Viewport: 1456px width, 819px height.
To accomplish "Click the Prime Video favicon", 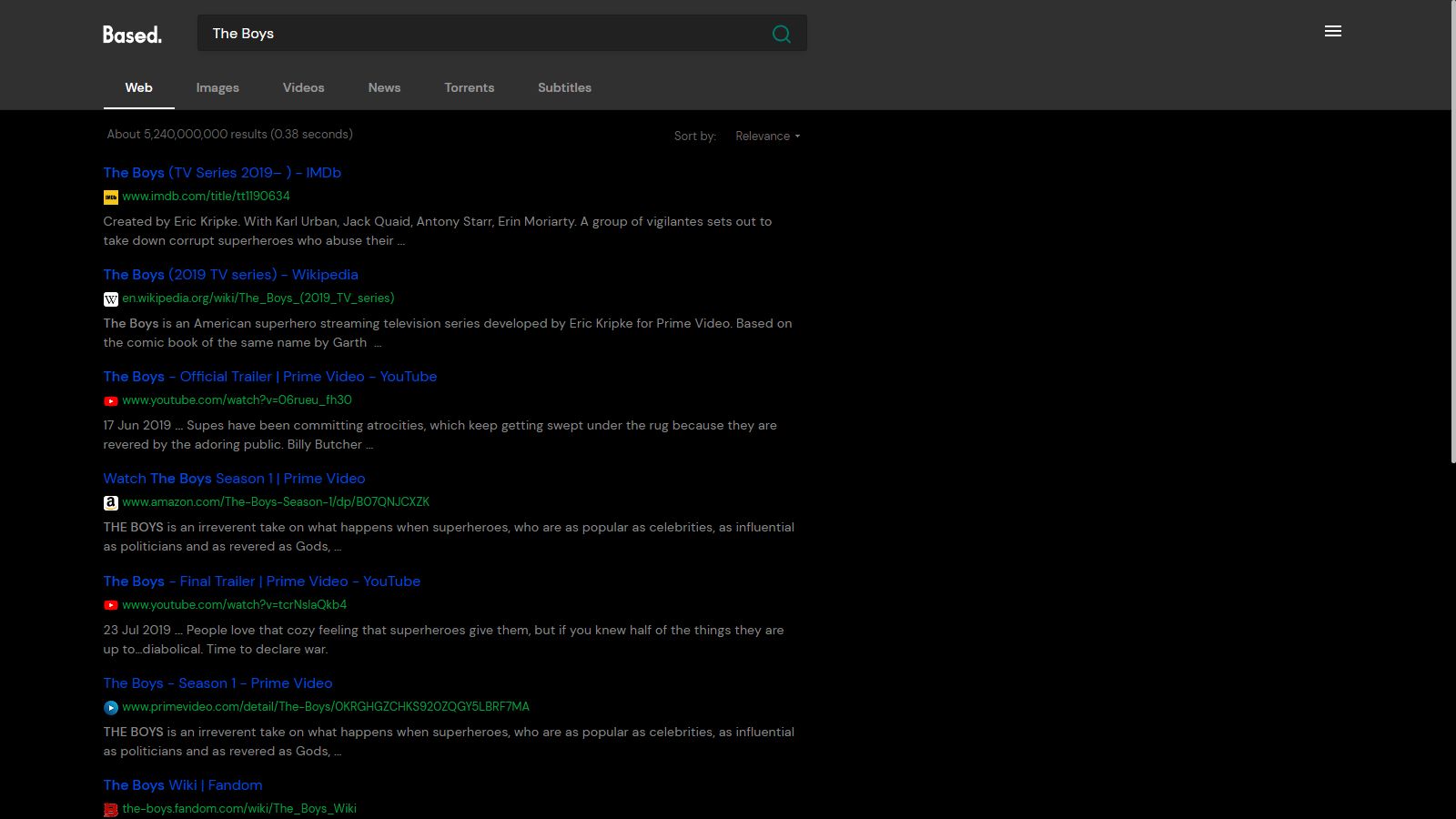I will point(111,707).
